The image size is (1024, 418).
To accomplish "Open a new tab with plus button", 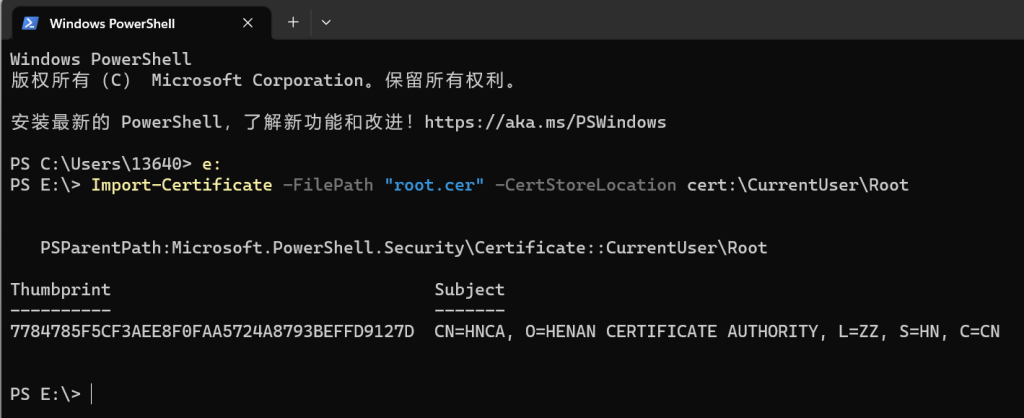I will [293, 22].
